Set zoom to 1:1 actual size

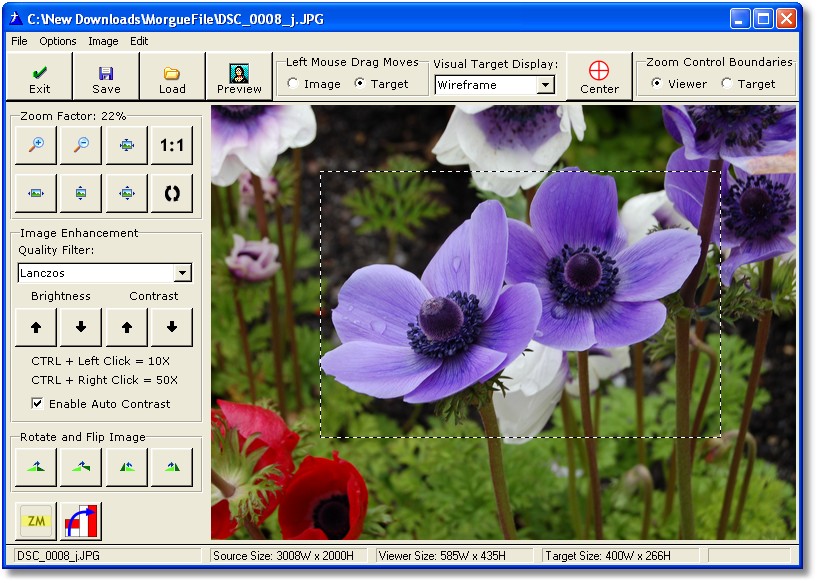tap(171, 145)
